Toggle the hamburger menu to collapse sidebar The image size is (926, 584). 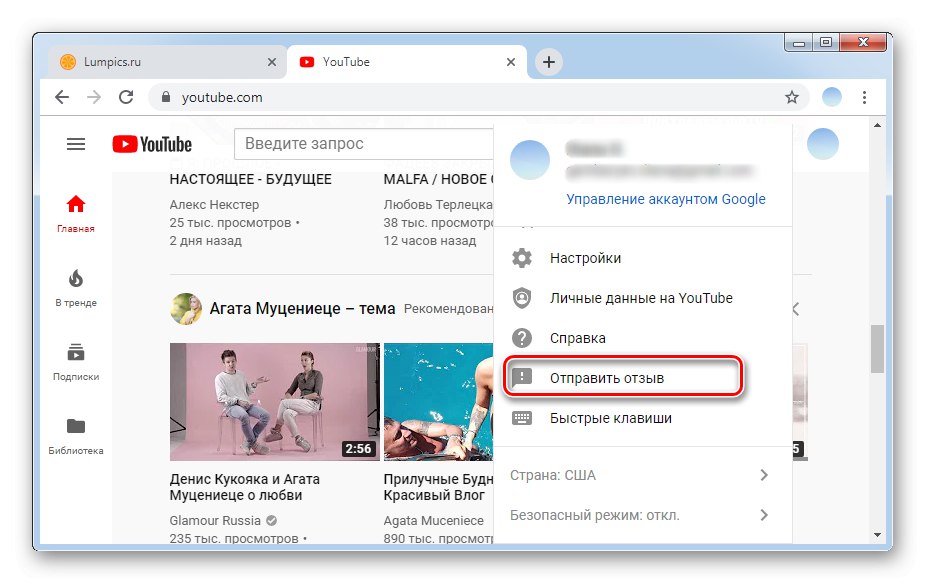pos(75,143)
